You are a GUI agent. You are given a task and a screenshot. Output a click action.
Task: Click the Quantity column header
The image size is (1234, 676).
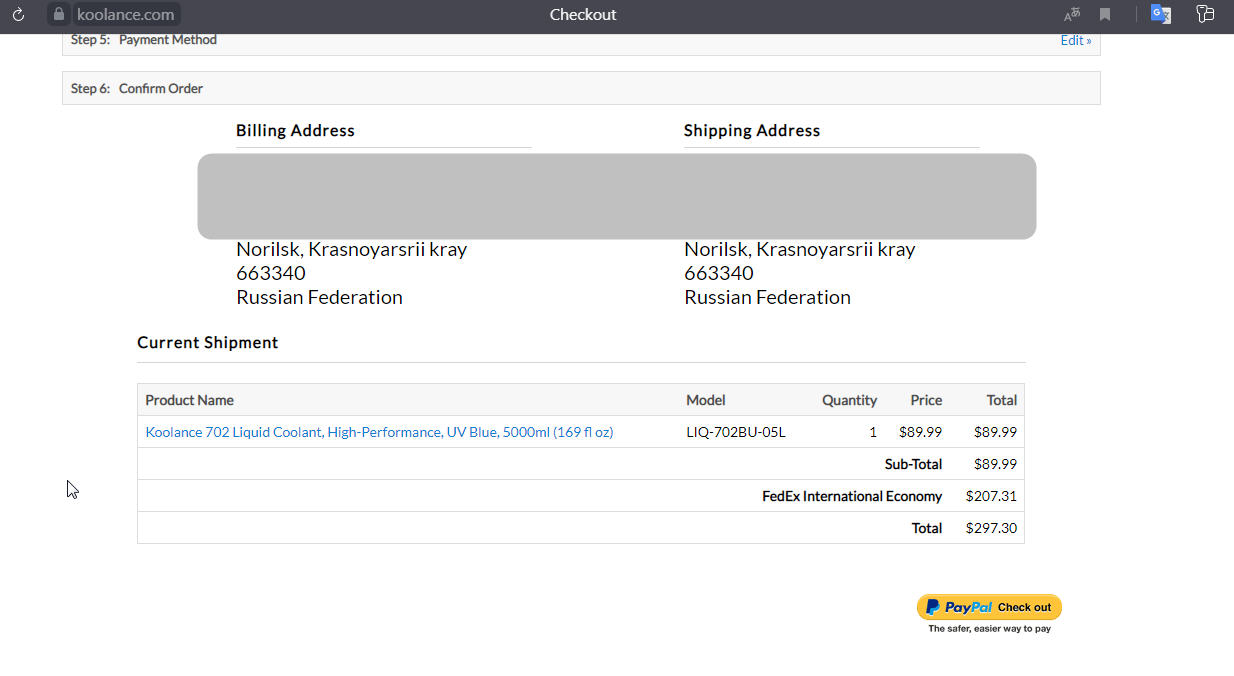(x=849, y=400)
